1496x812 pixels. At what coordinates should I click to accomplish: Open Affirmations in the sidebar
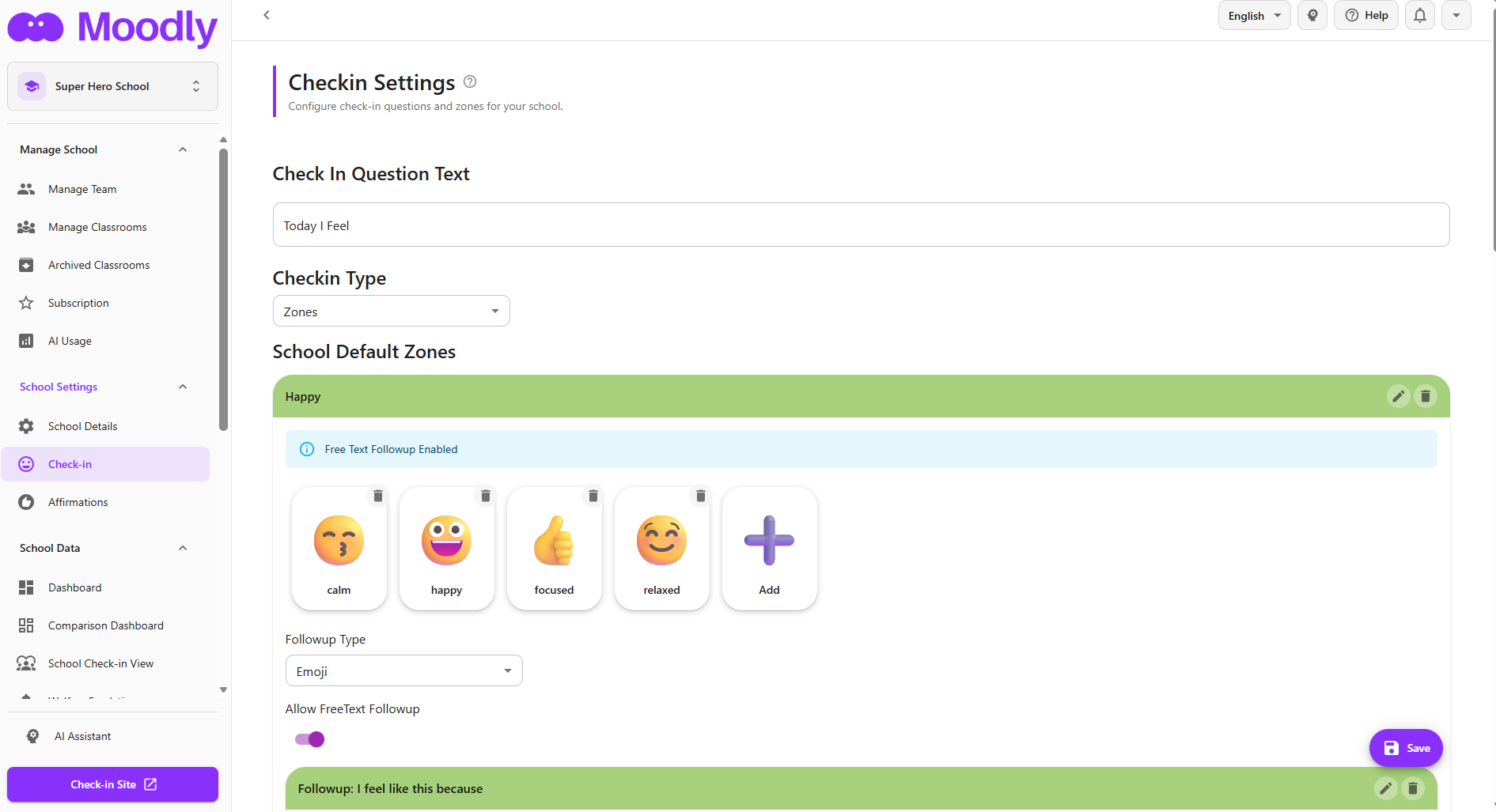coord(78,502)
